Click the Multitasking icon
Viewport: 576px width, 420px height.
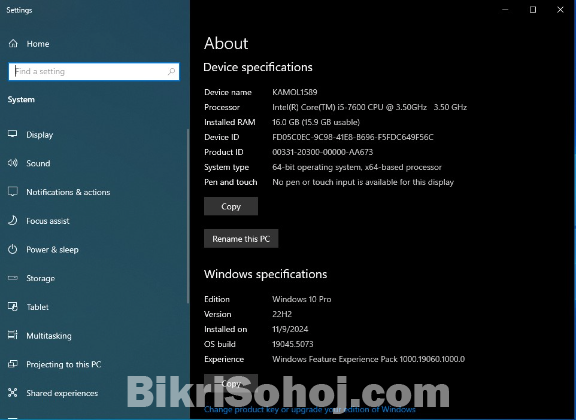(12, 335)
